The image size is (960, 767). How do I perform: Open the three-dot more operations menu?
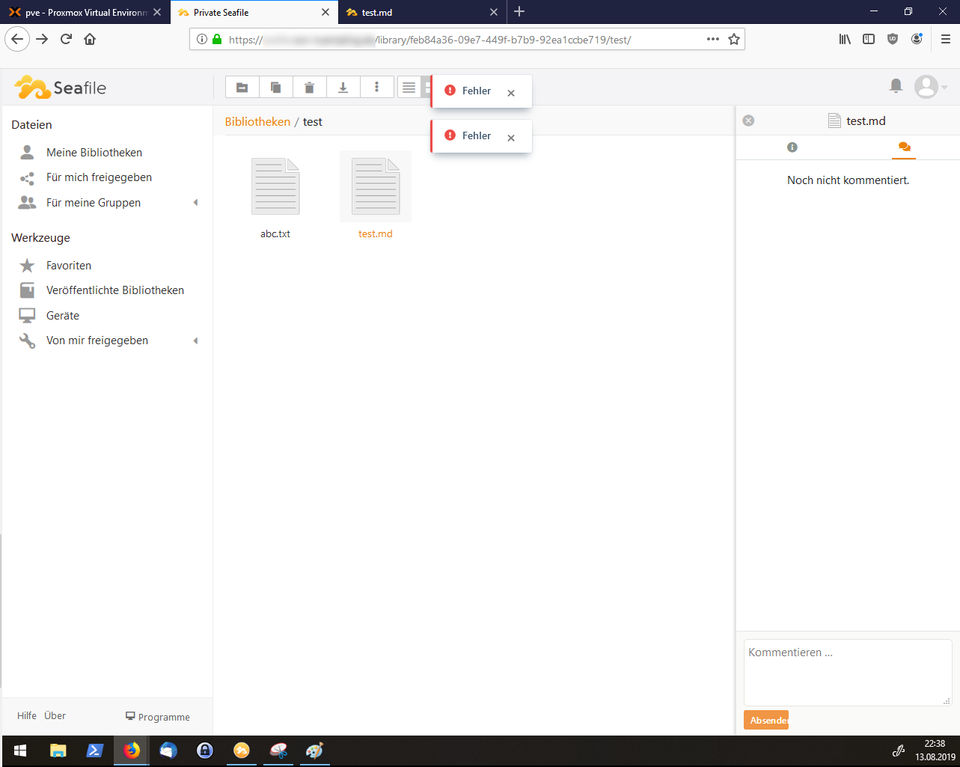point(377,88)
